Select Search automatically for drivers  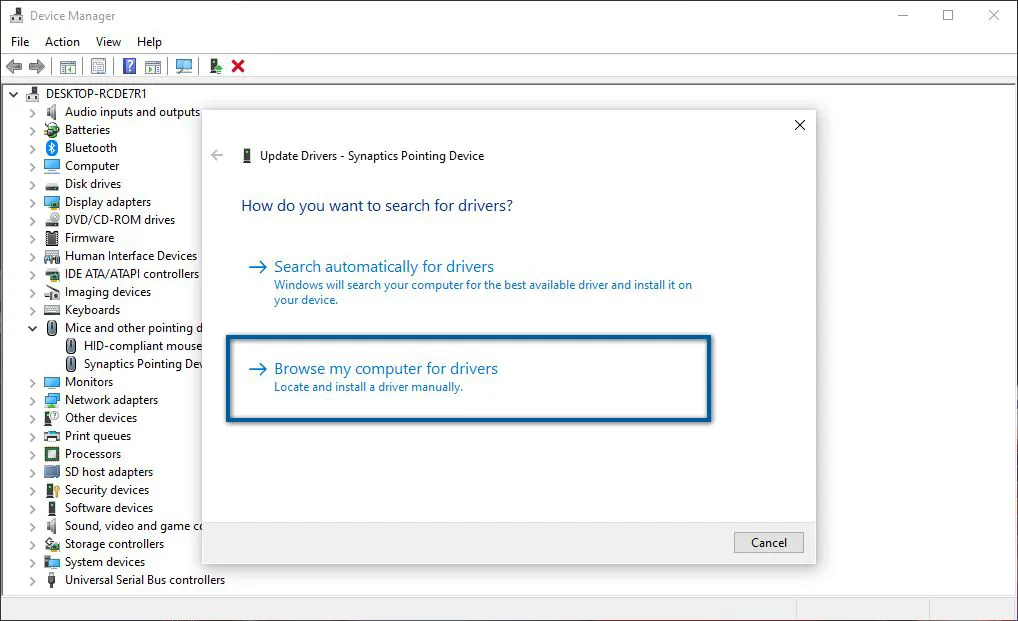[x=384, y=266]
